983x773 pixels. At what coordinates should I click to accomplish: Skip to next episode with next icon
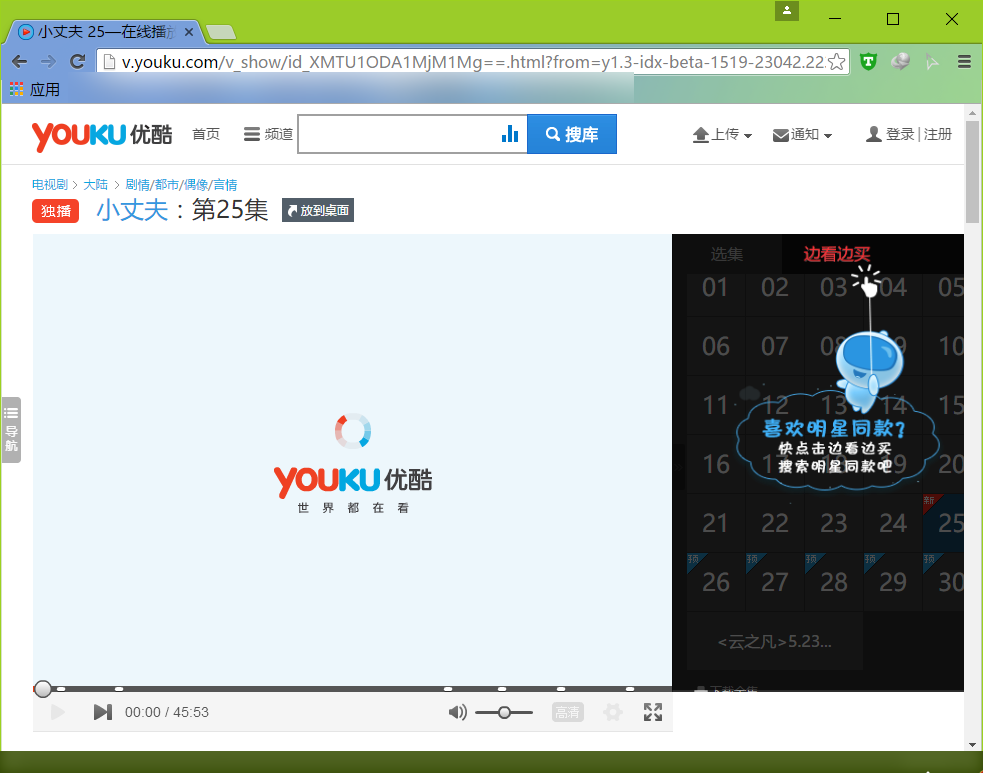tap(102, 712)
